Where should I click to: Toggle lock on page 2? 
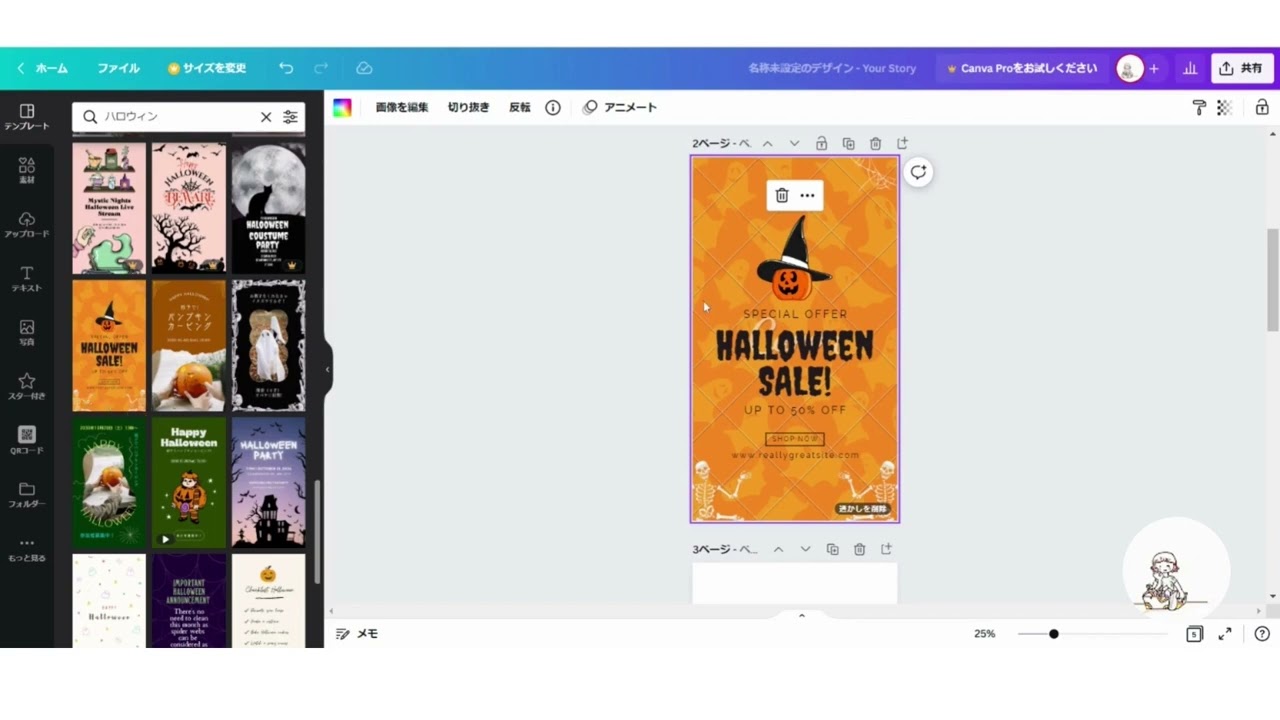(x=821, y=143)
